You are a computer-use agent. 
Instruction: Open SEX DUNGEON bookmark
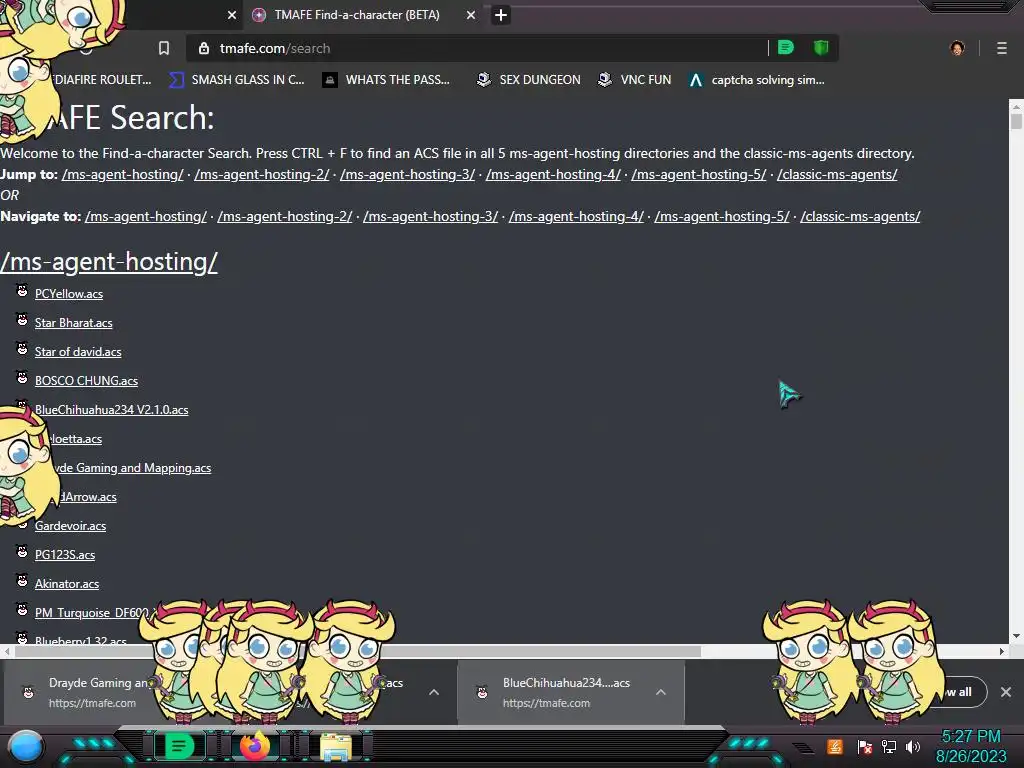coord(528,80)
